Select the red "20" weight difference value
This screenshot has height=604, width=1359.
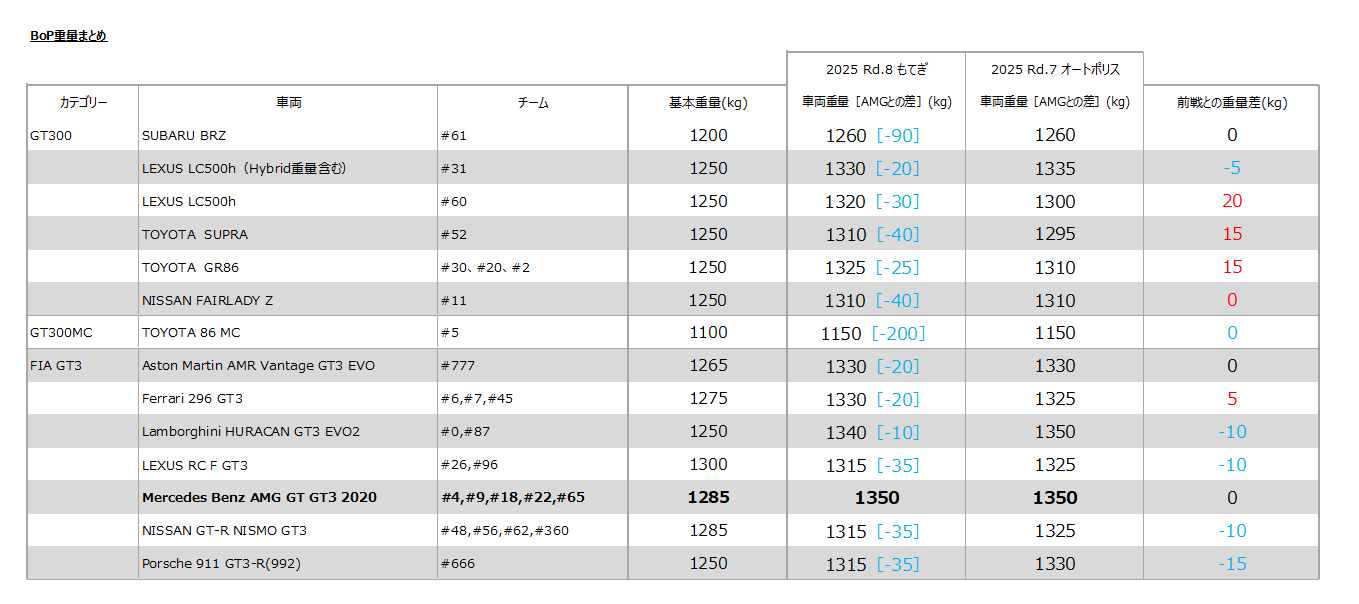(1231, 202)
